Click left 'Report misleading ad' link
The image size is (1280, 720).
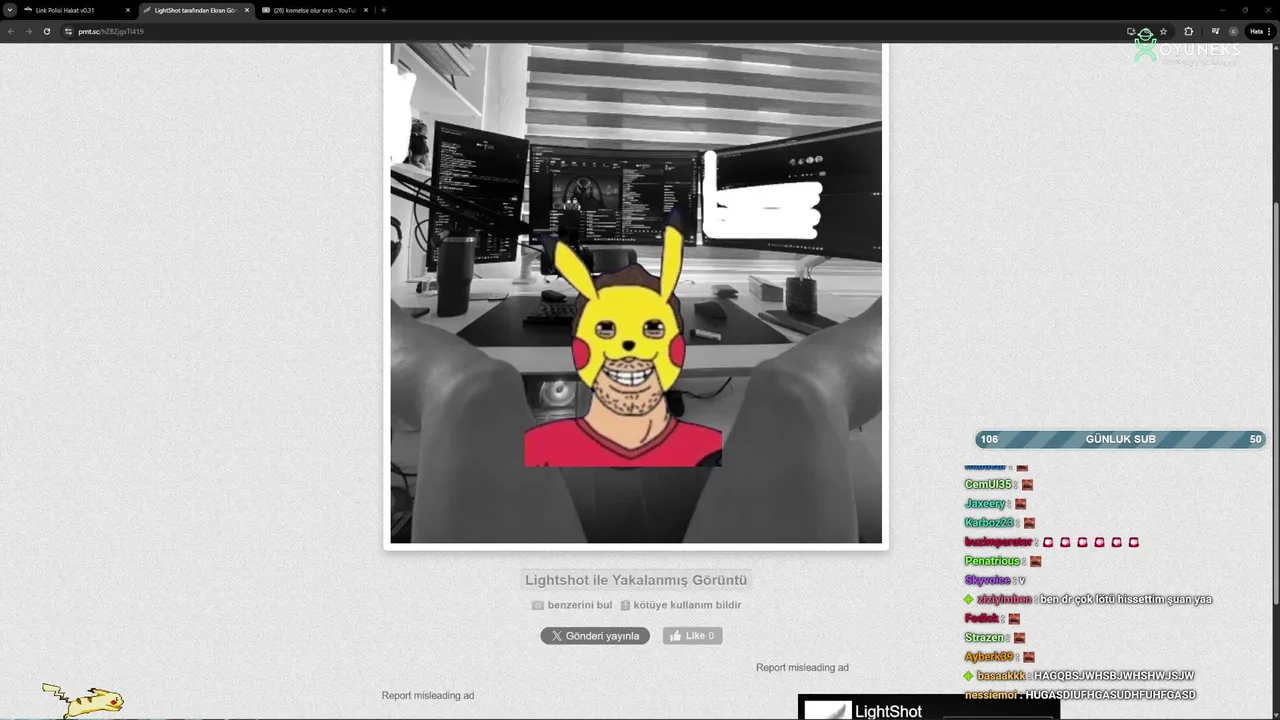428,695
